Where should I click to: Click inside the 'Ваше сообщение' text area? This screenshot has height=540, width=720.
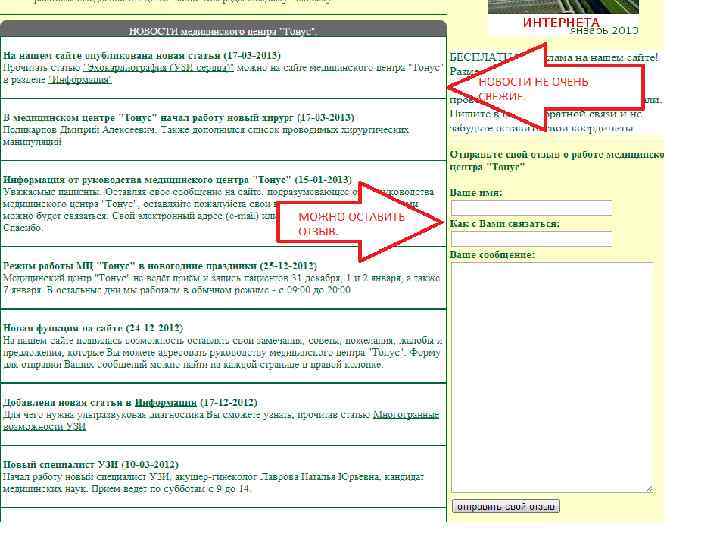click(552, 377)
